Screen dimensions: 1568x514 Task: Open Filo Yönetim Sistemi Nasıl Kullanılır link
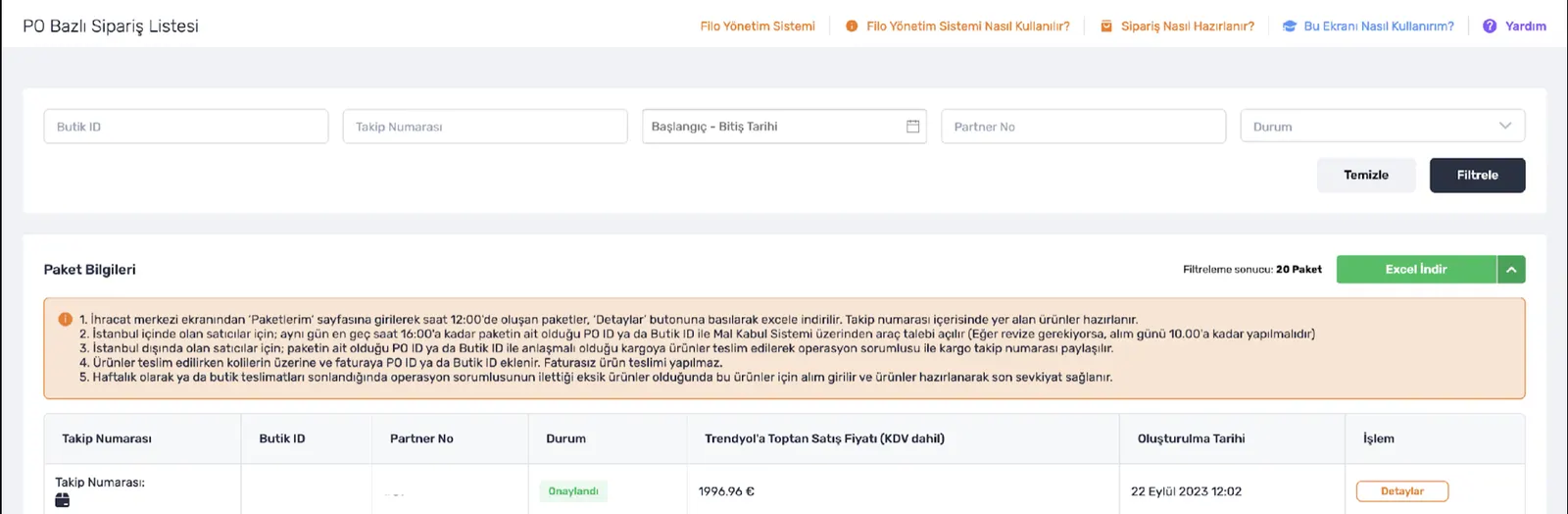pos(968,26)
